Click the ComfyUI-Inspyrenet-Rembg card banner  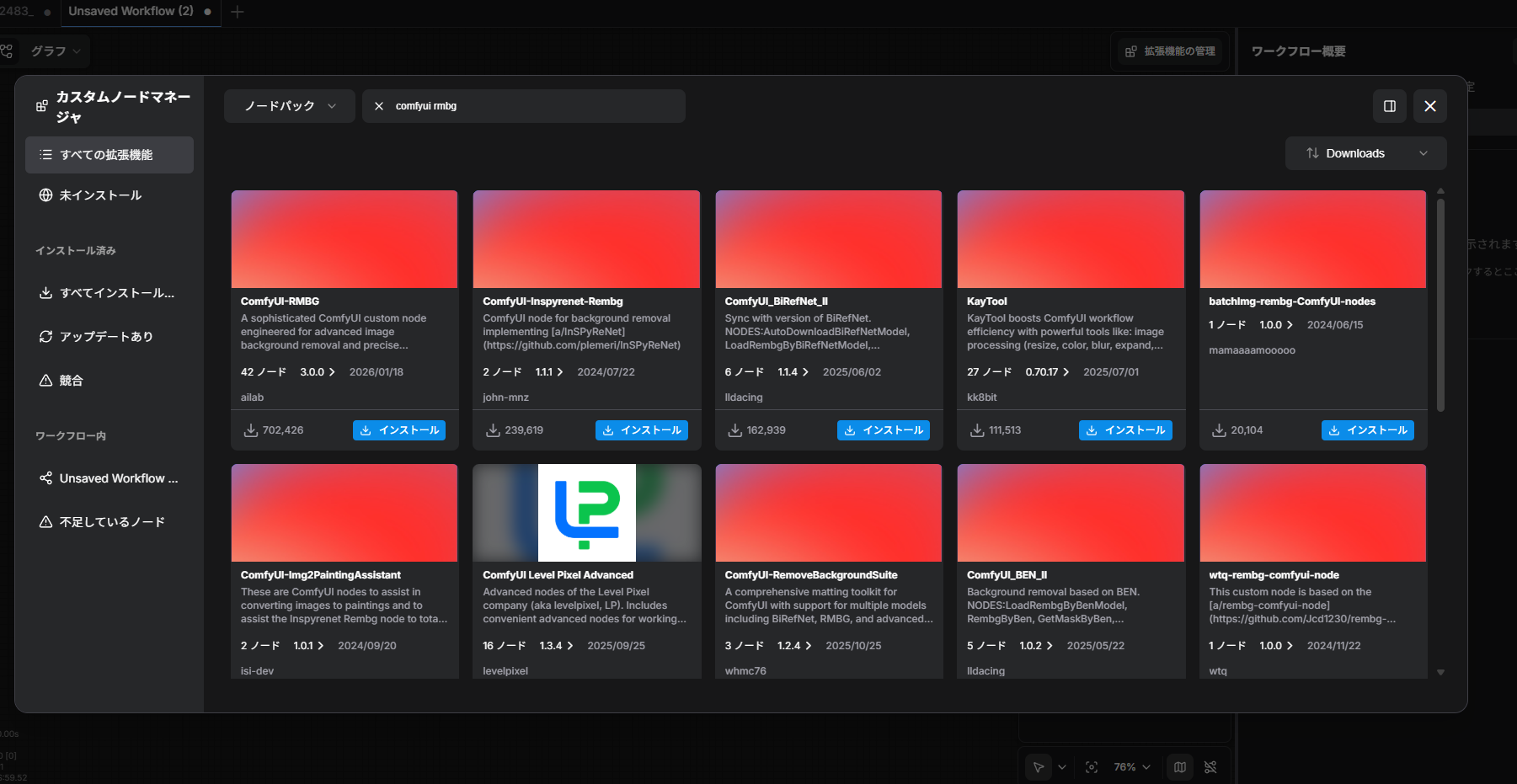[x=586, y=239]
